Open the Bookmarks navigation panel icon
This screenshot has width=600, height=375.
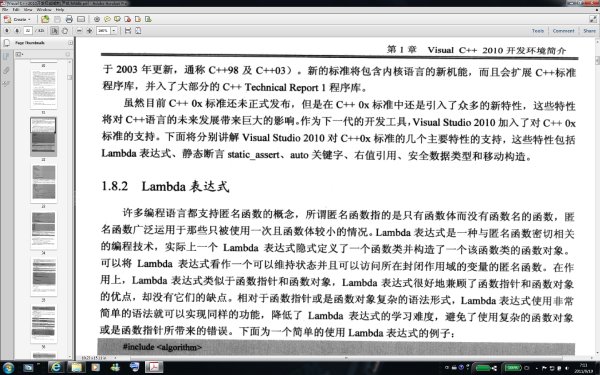coord(6,57)
